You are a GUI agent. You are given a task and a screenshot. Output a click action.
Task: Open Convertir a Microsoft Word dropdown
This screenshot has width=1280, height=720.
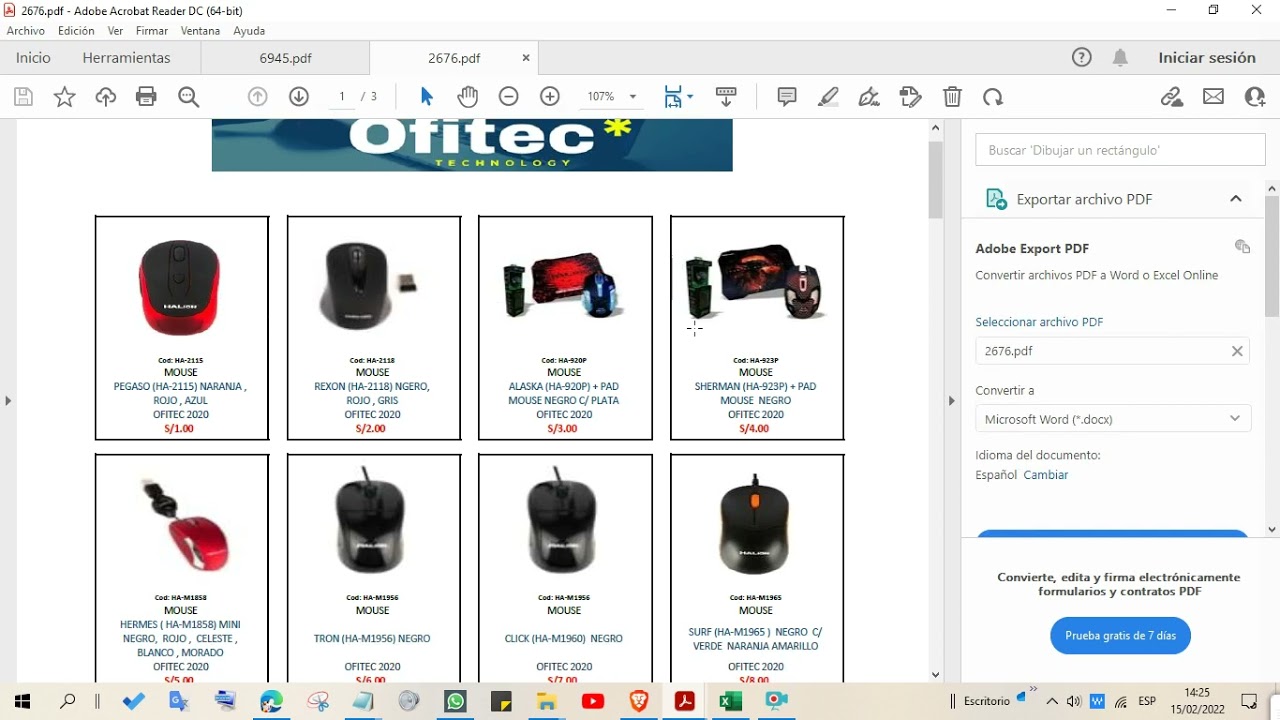click(1113, 419)
